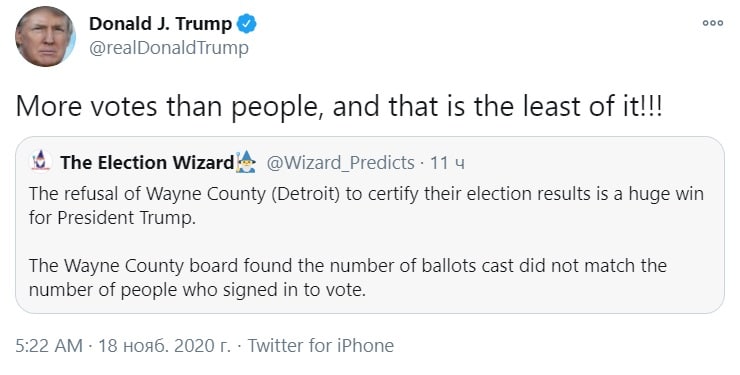Open The Election Wizard name in quote
The height and width of the screenshot is (375, 740).
pyautogui.click(x=147, y=162)
